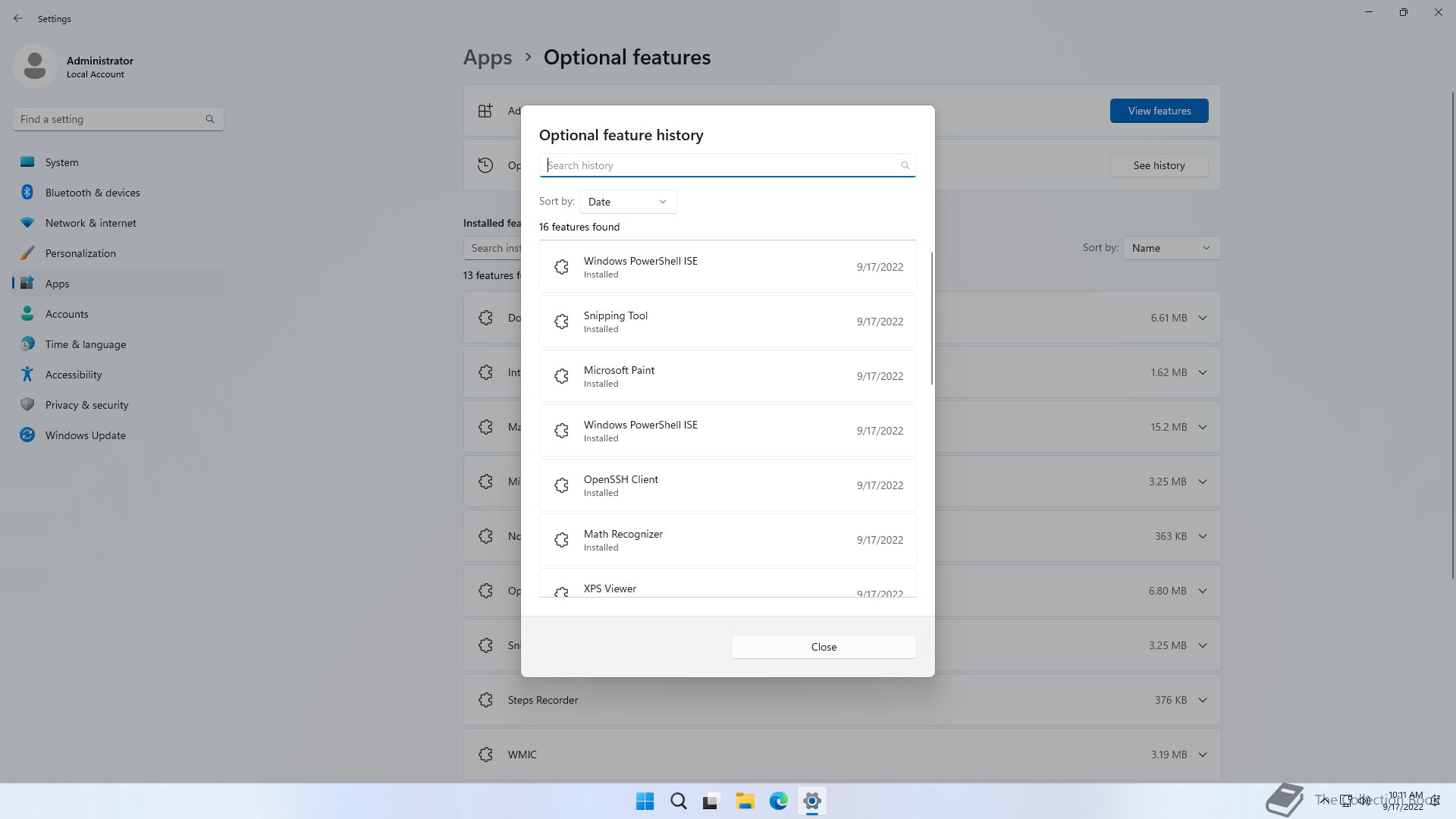The height and width of the screenshot is (819, 1456).
Task: Click the Search history magnifier icon
Action: (x=905, y=165)
